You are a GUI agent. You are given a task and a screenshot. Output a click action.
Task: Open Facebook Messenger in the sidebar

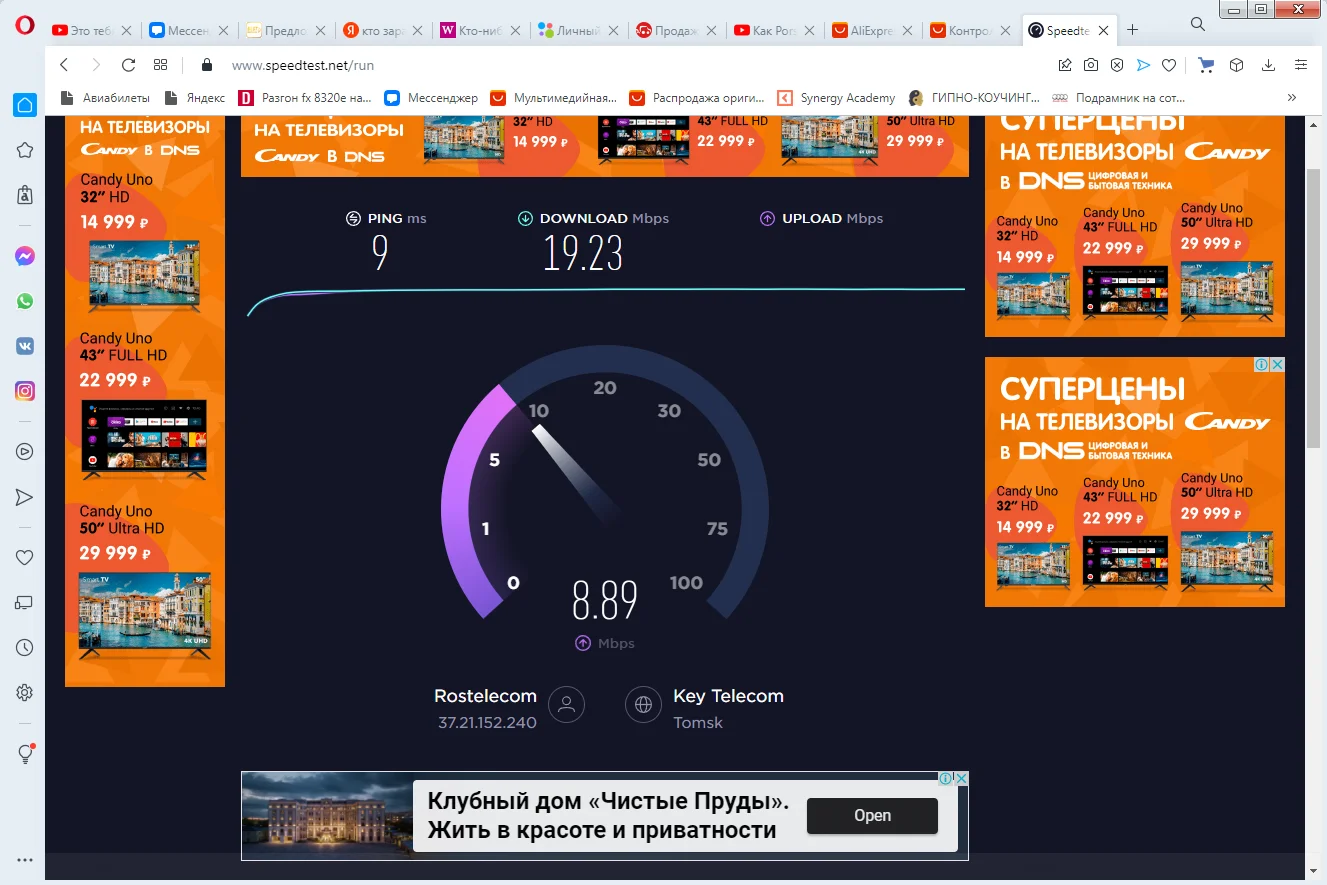tap(24, 256)
